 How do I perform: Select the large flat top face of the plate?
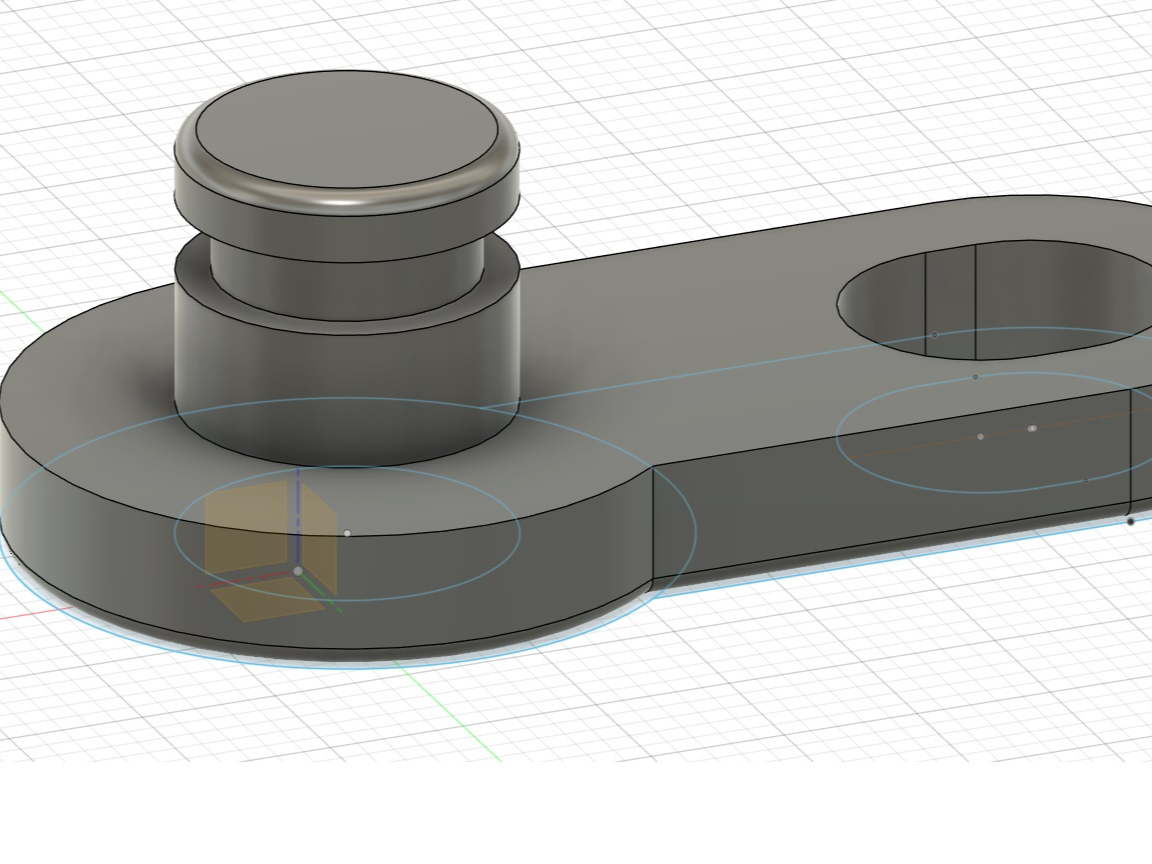[661, 345]
